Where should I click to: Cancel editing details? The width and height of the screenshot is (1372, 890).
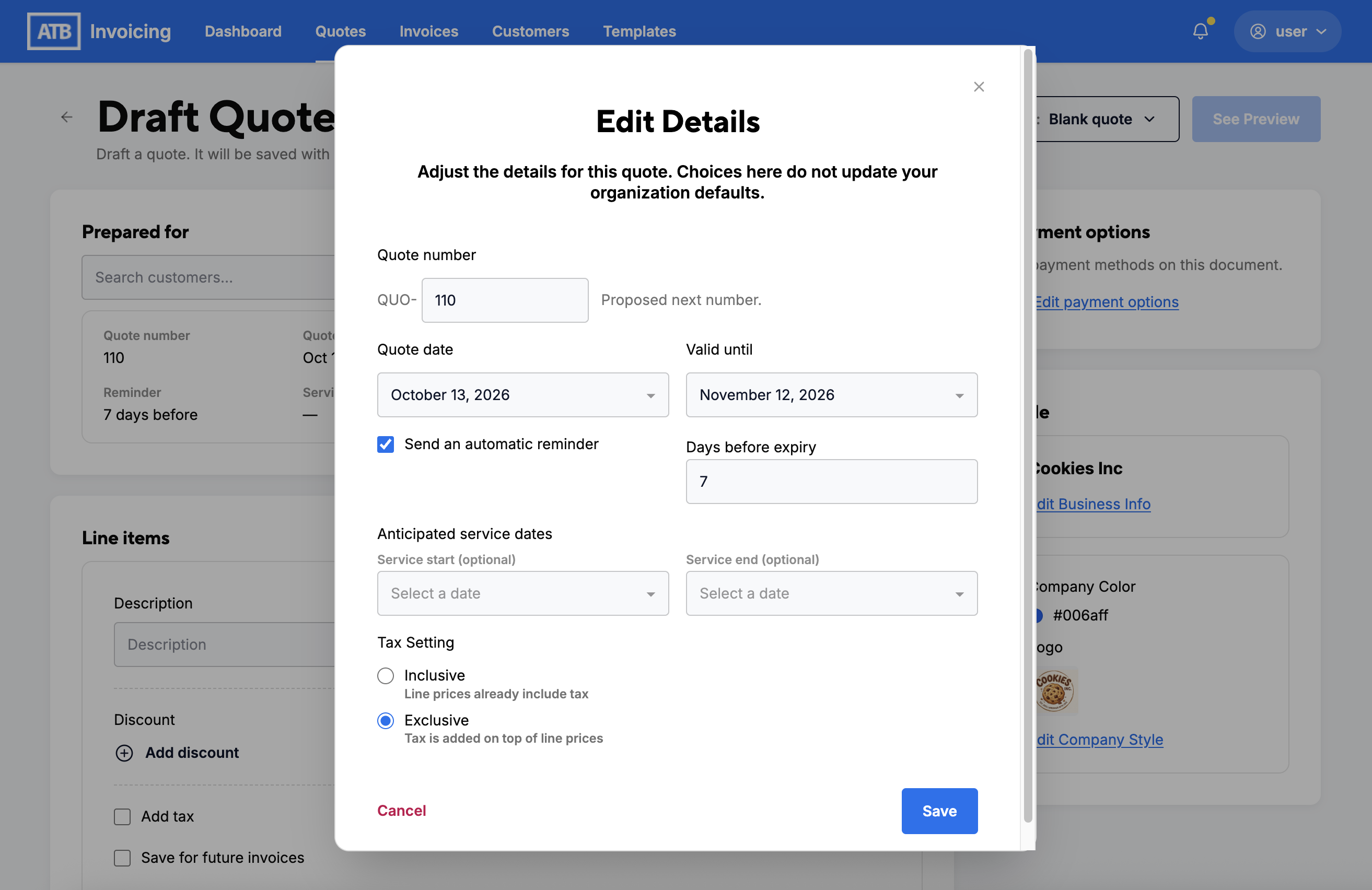(x=401, y=811)
